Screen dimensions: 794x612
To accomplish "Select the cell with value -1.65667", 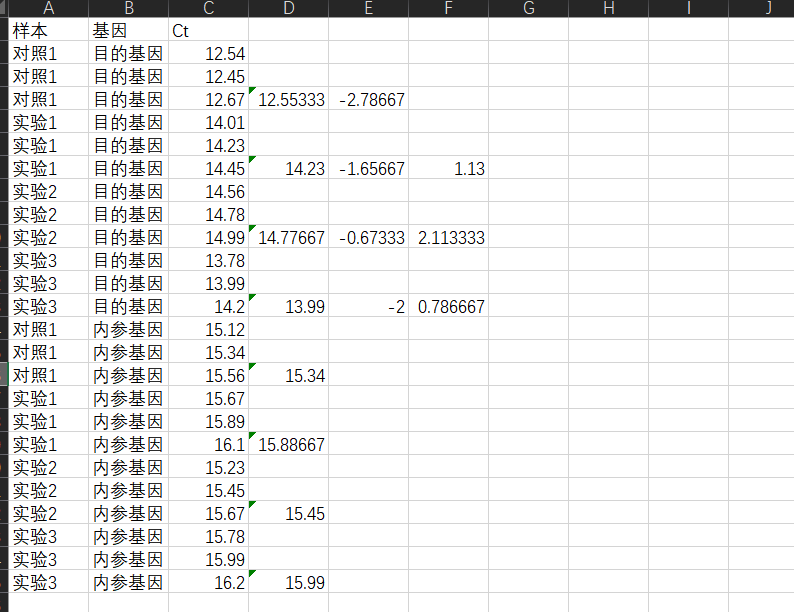I will point(368,169).
